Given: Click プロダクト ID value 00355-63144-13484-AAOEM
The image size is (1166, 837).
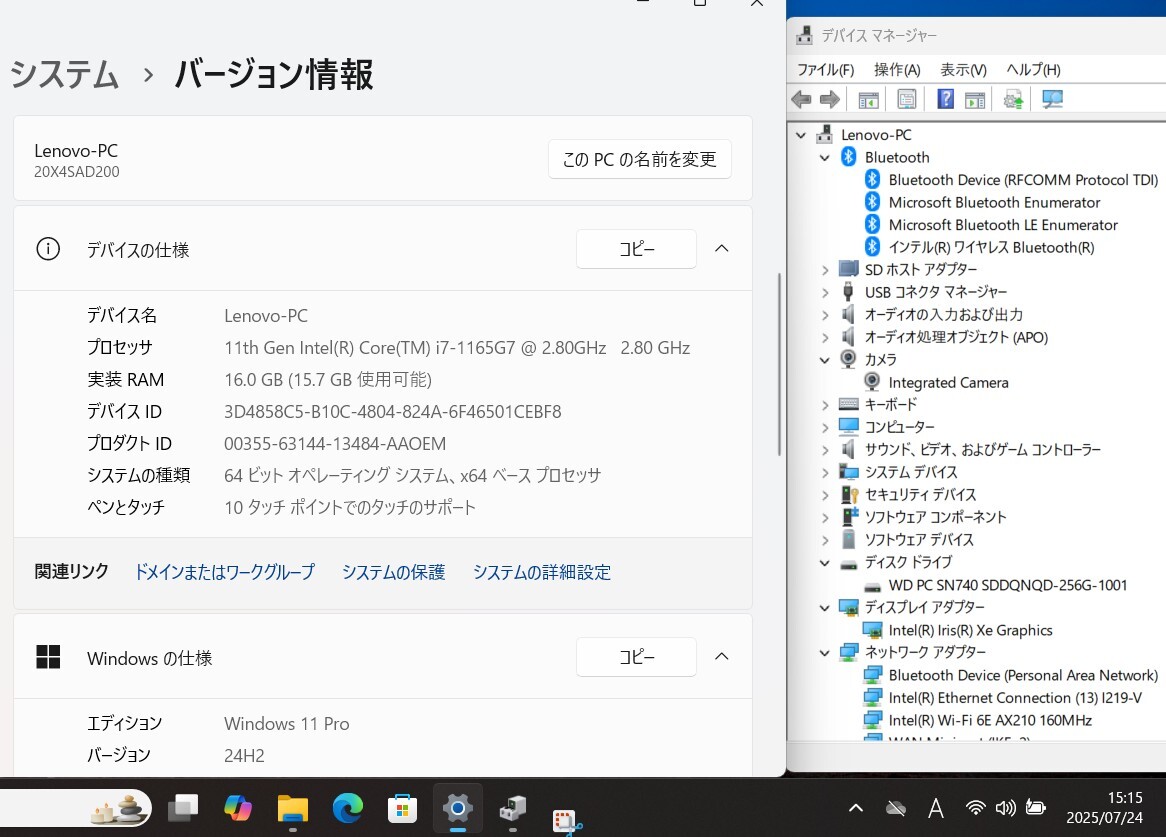Looking at the screenshot, I should 335,444.
